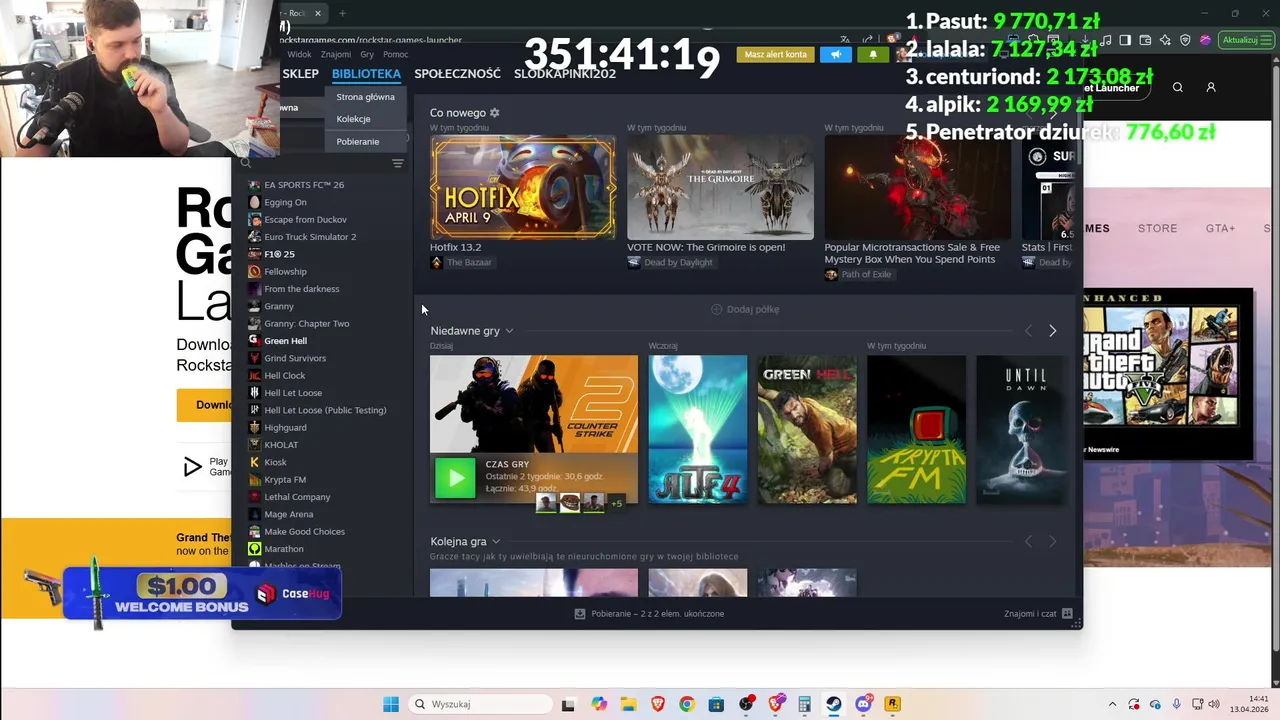Open Path of Exile microtransactions news thumbnail
This screenshot has height=720, width=1280.
click(x=917, y=187)
